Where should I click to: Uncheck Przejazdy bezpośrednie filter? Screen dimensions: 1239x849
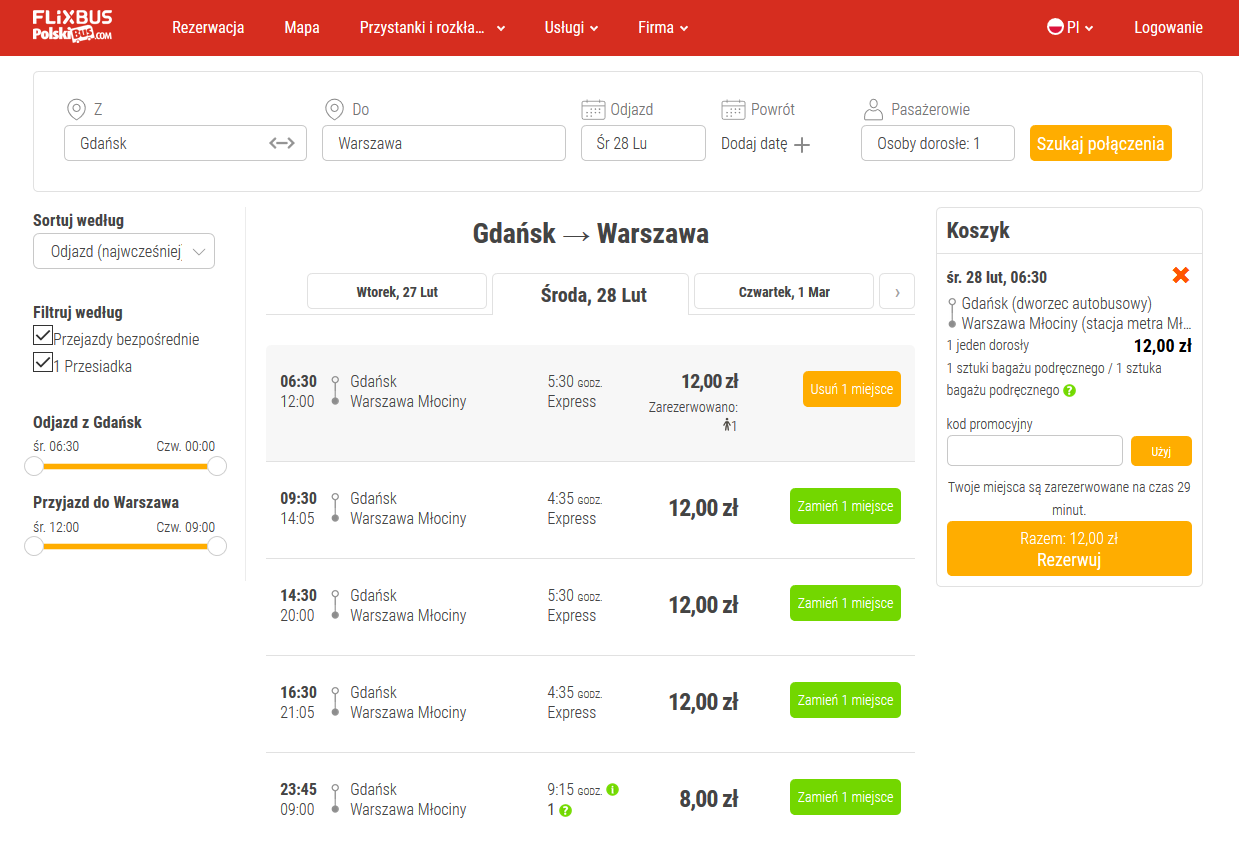point(43,335)
